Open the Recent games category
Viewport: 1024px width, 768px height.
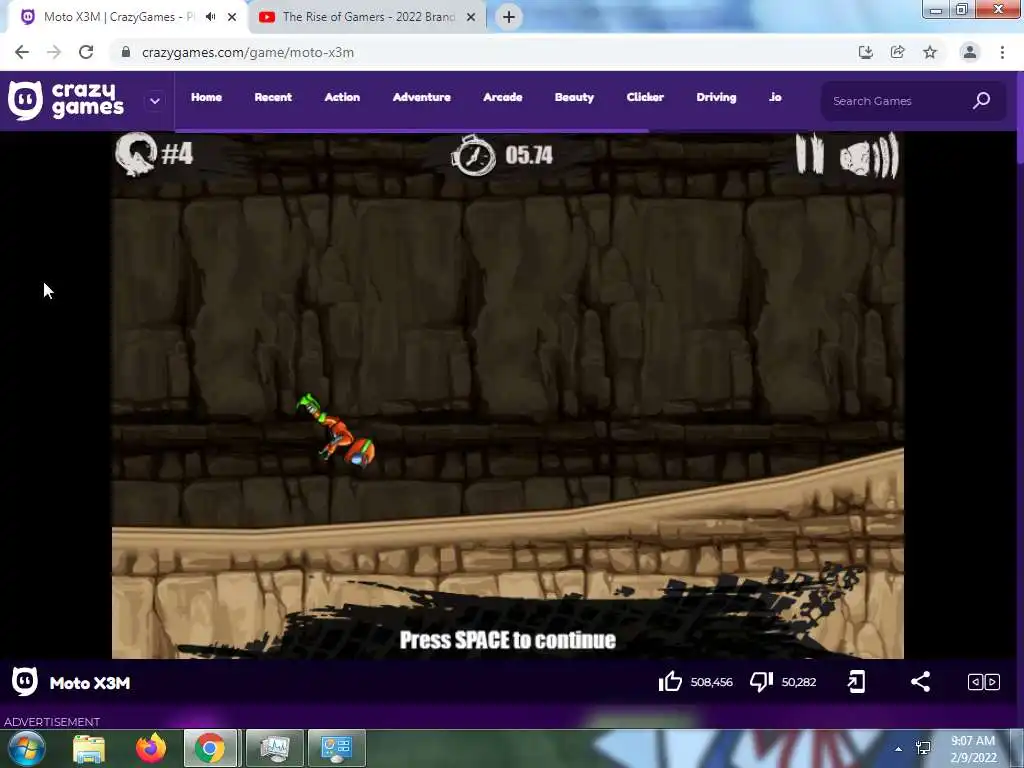pos(273,97)
